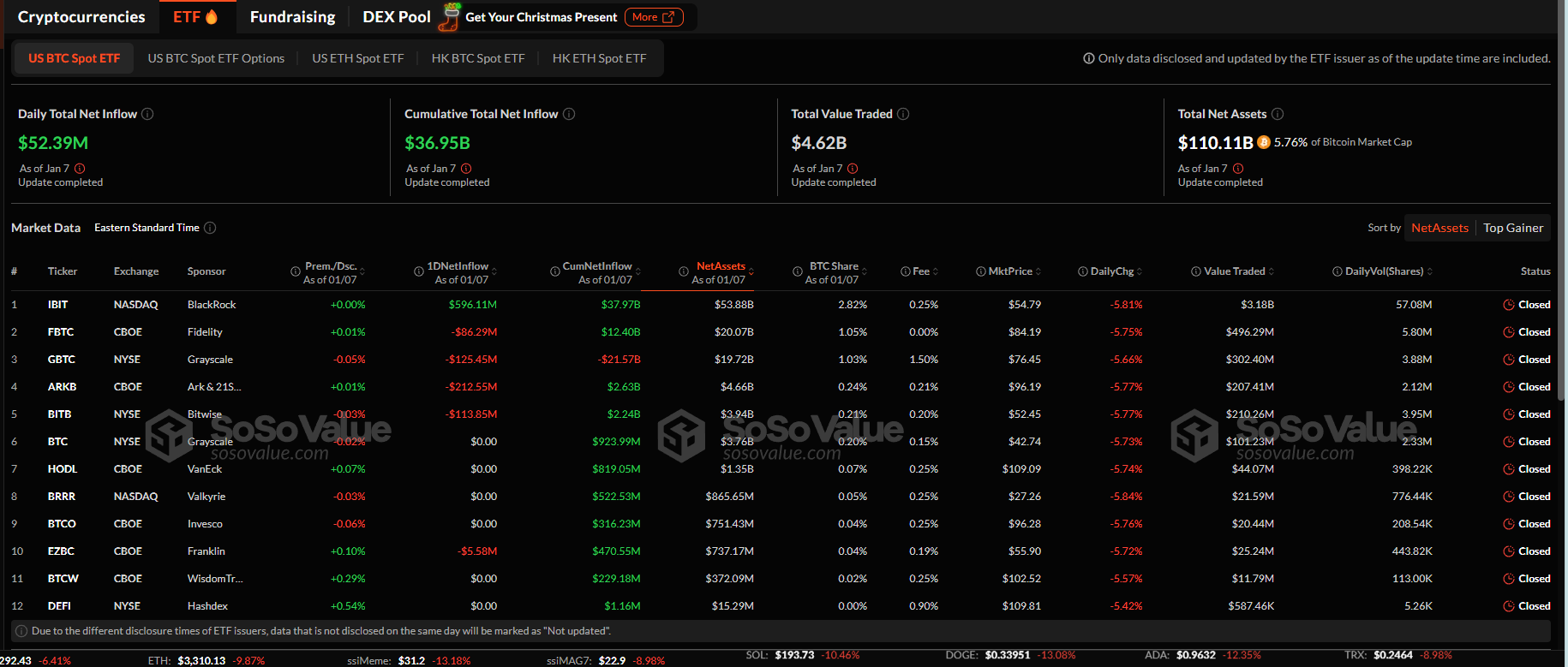Image resolution: width=1568 pixels, height=667 pixels.
Task: Sort table by DailyChg column arrows
Action: pyautogui.click(x=1140, y=271)
